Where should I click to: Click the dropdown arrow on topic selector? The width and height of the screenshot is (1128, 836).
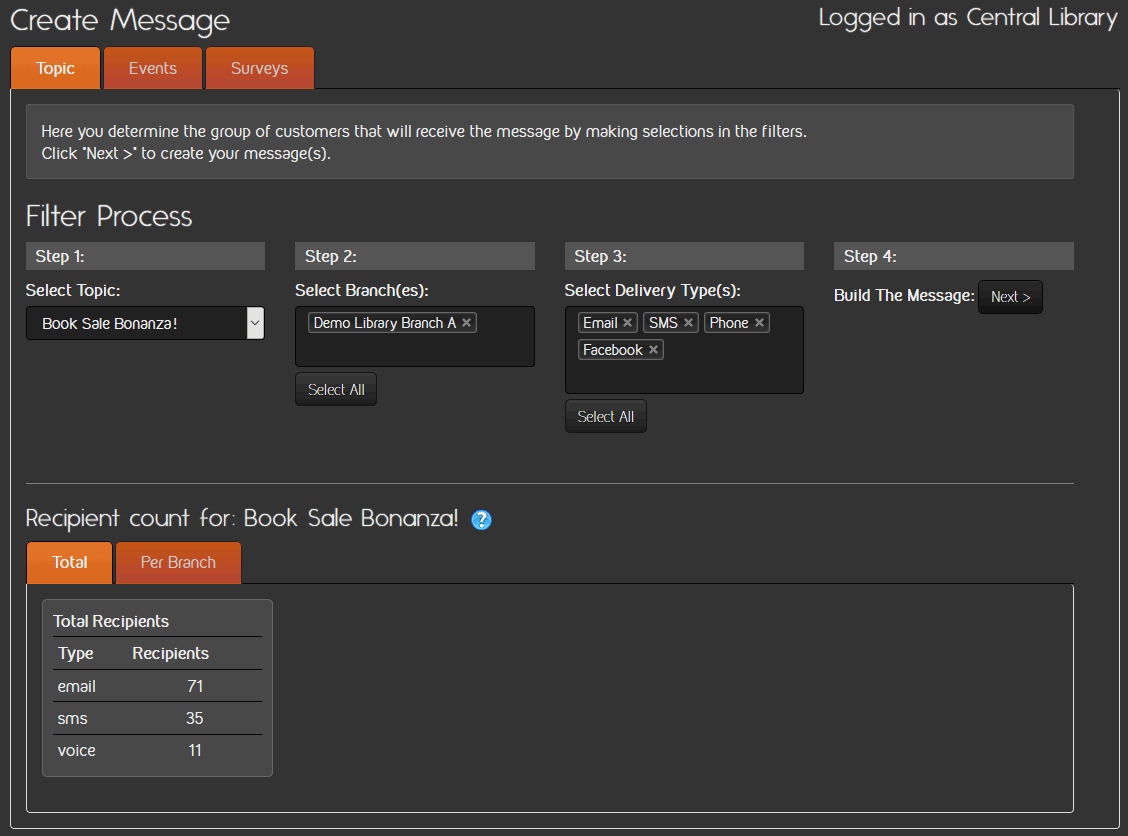(254, 323)
